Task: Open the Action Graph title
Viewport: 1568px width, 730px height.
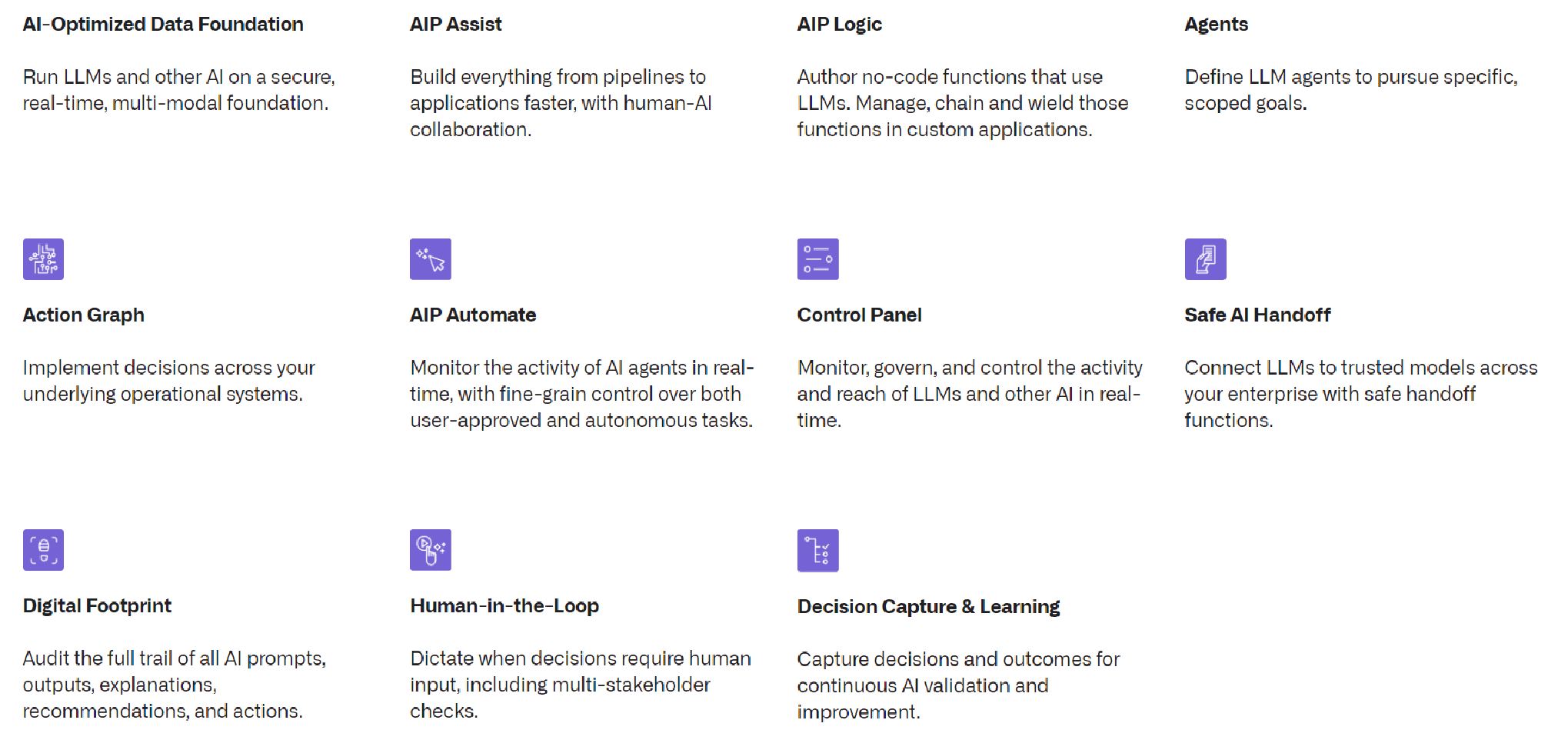Action: click(83, 315)
